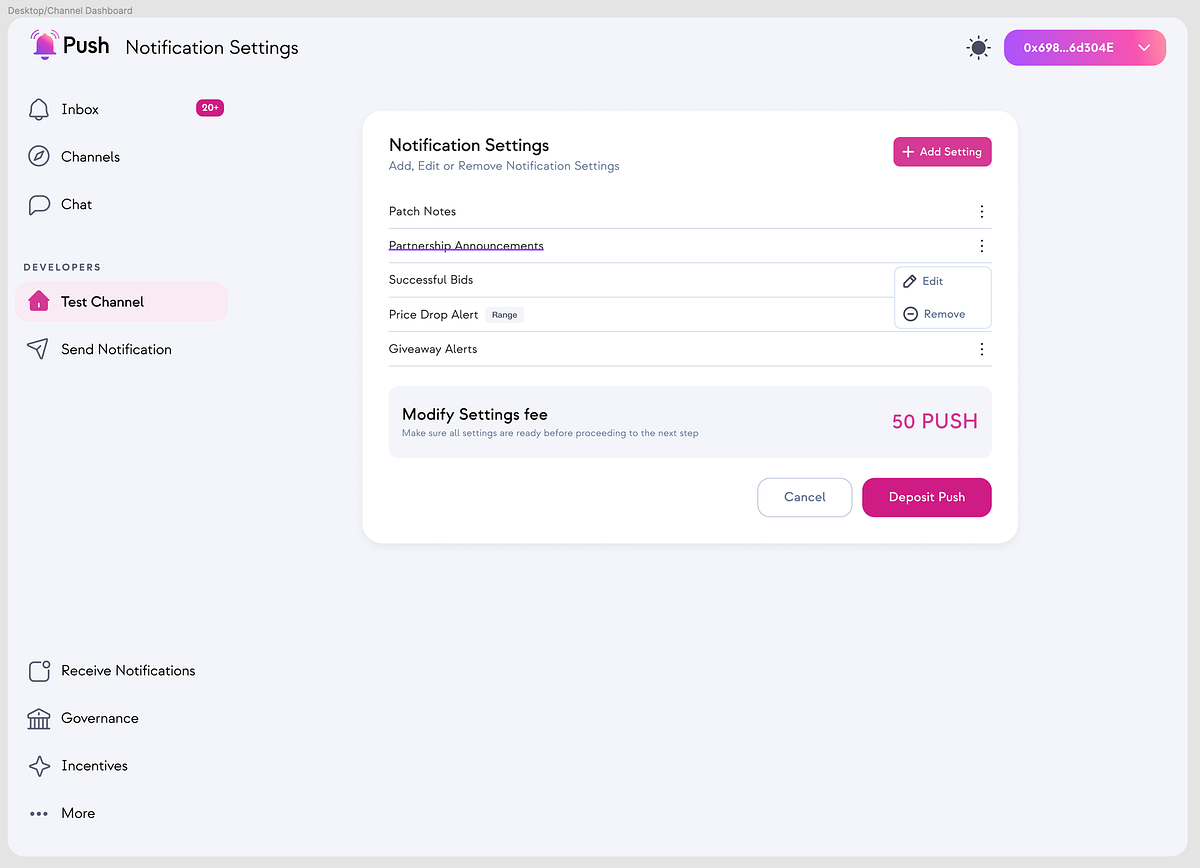The height and width of the screenshot is (868, 1200).
Task: Click the Push bell logo
Action: pyautogui.click(x=43, y=44)
